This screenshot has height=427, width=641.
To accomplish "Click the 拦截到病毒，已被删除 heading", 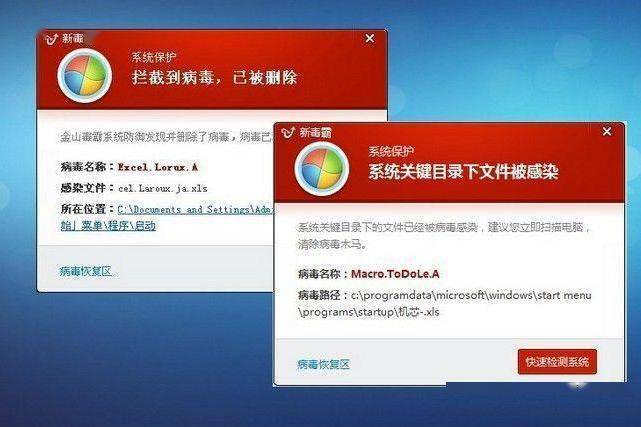I will 215,78.
